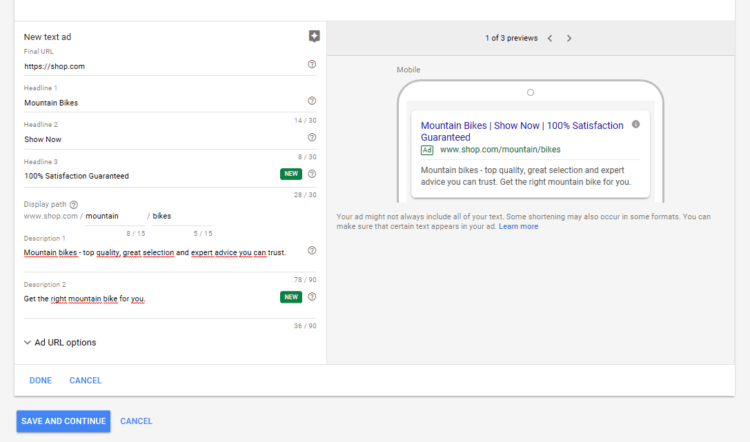Open help icon beside Headline 2
This screenshot has height=442, width=750.
click(312, 137)
